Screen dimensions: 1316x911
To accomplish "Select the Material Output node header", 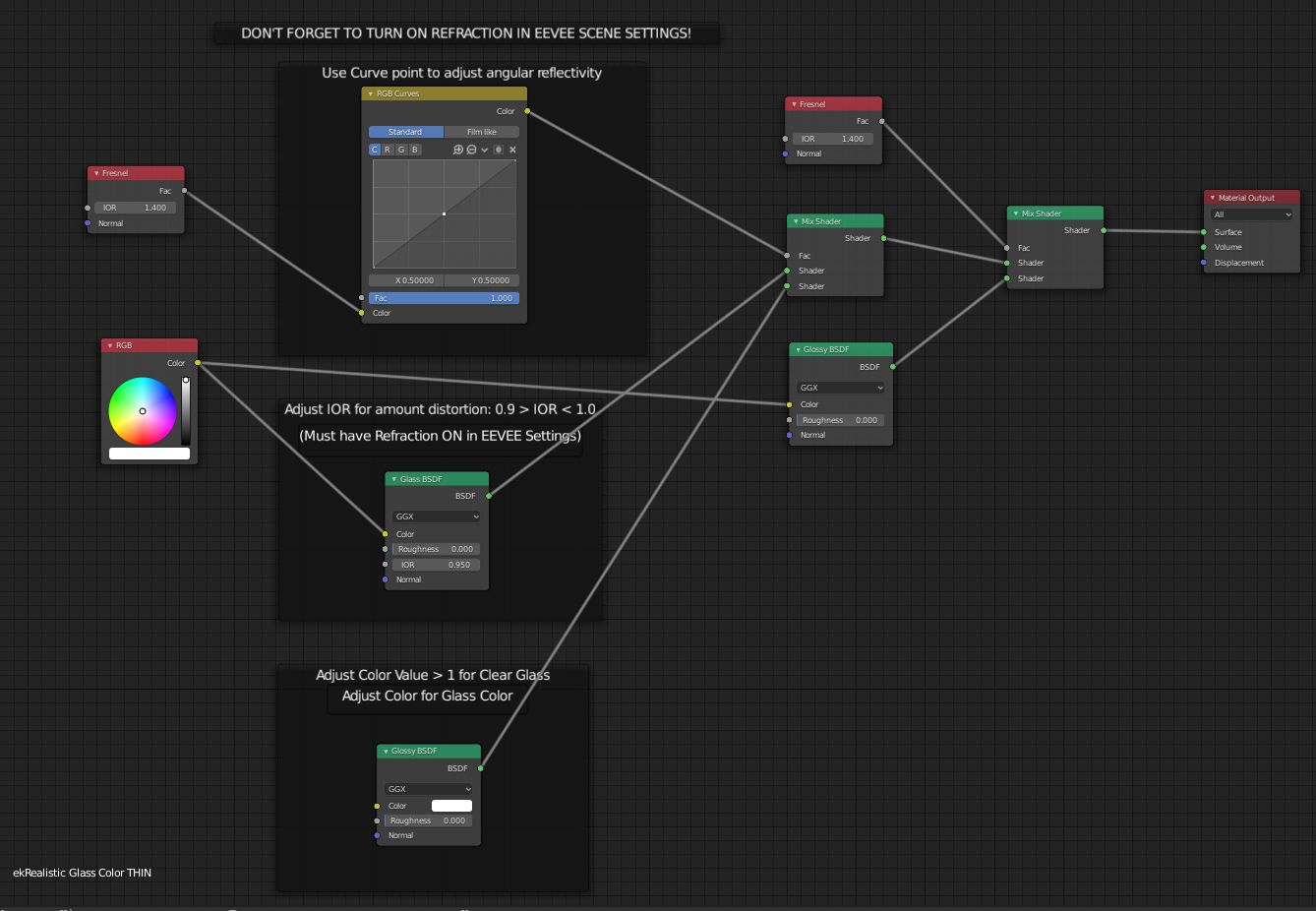I will [x=1252, y=198].
